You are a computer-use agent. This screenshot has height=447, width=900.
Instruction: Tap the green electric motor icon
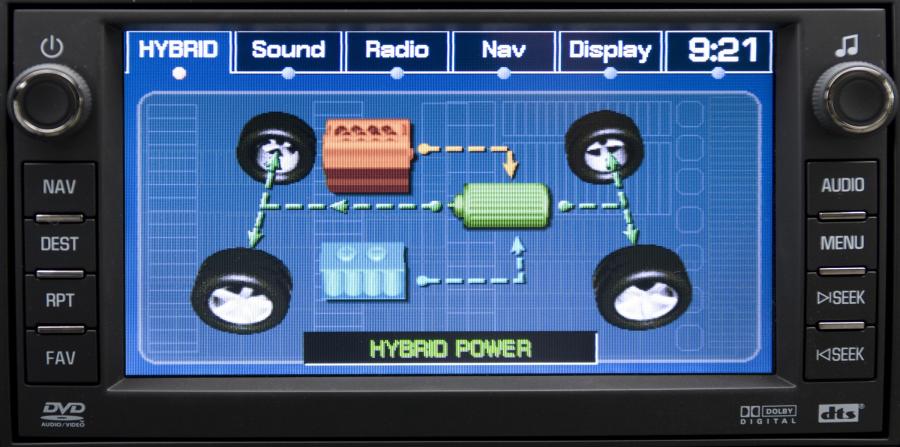pyautogui.click(x=501, y=205)
